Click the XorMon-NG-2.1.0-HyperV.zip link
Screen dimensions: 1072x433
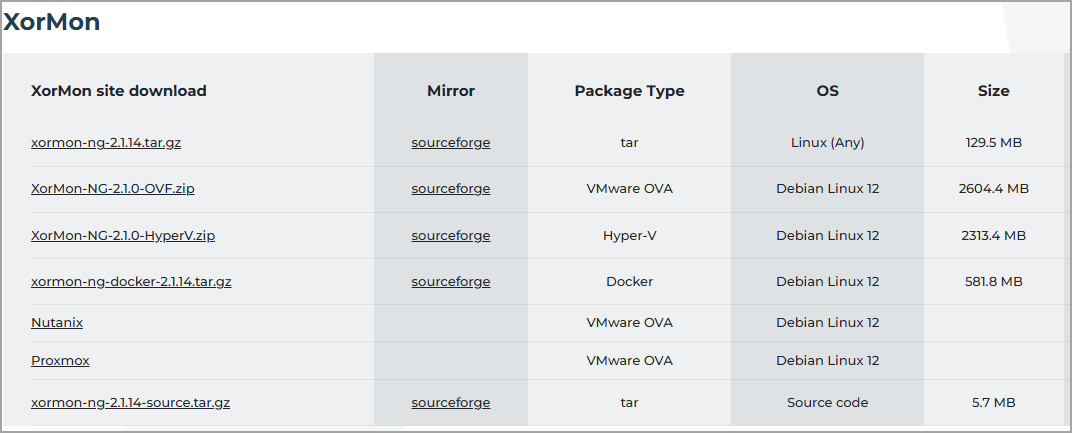123,236
